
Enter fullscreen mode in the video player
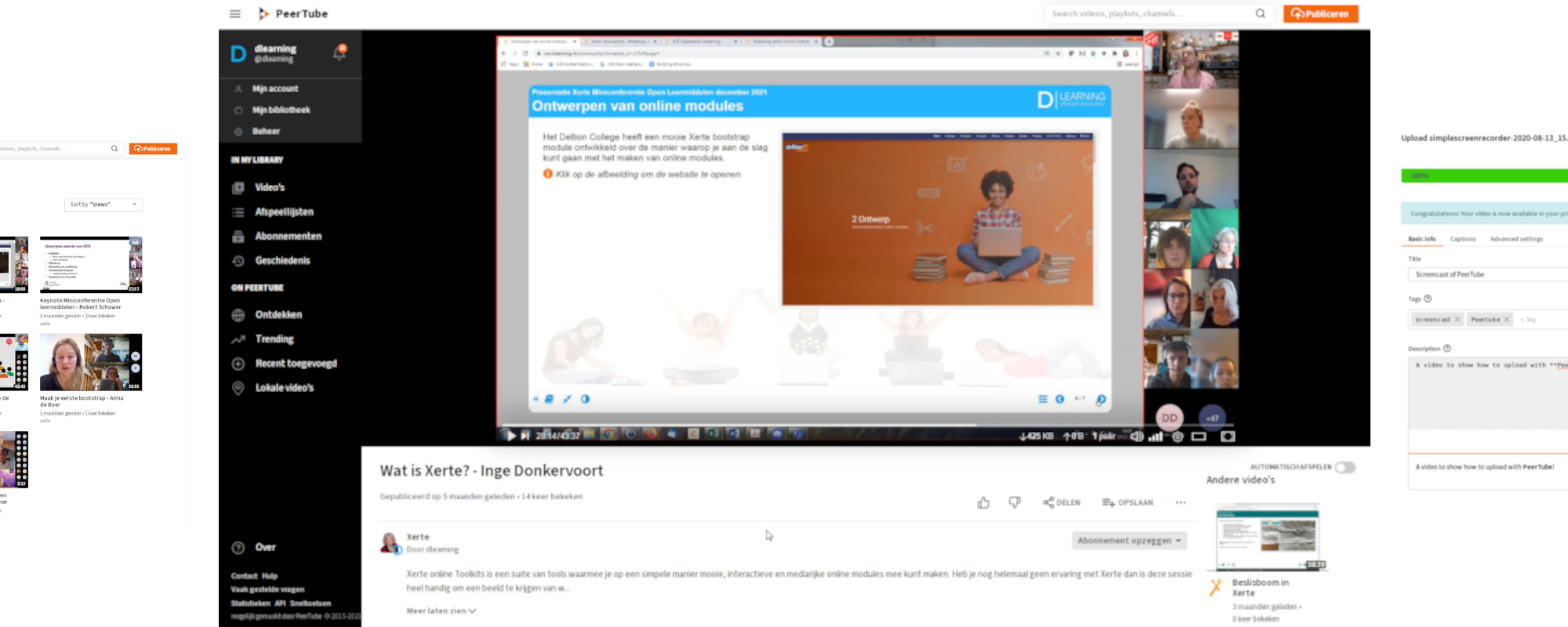coord(1228,437)
